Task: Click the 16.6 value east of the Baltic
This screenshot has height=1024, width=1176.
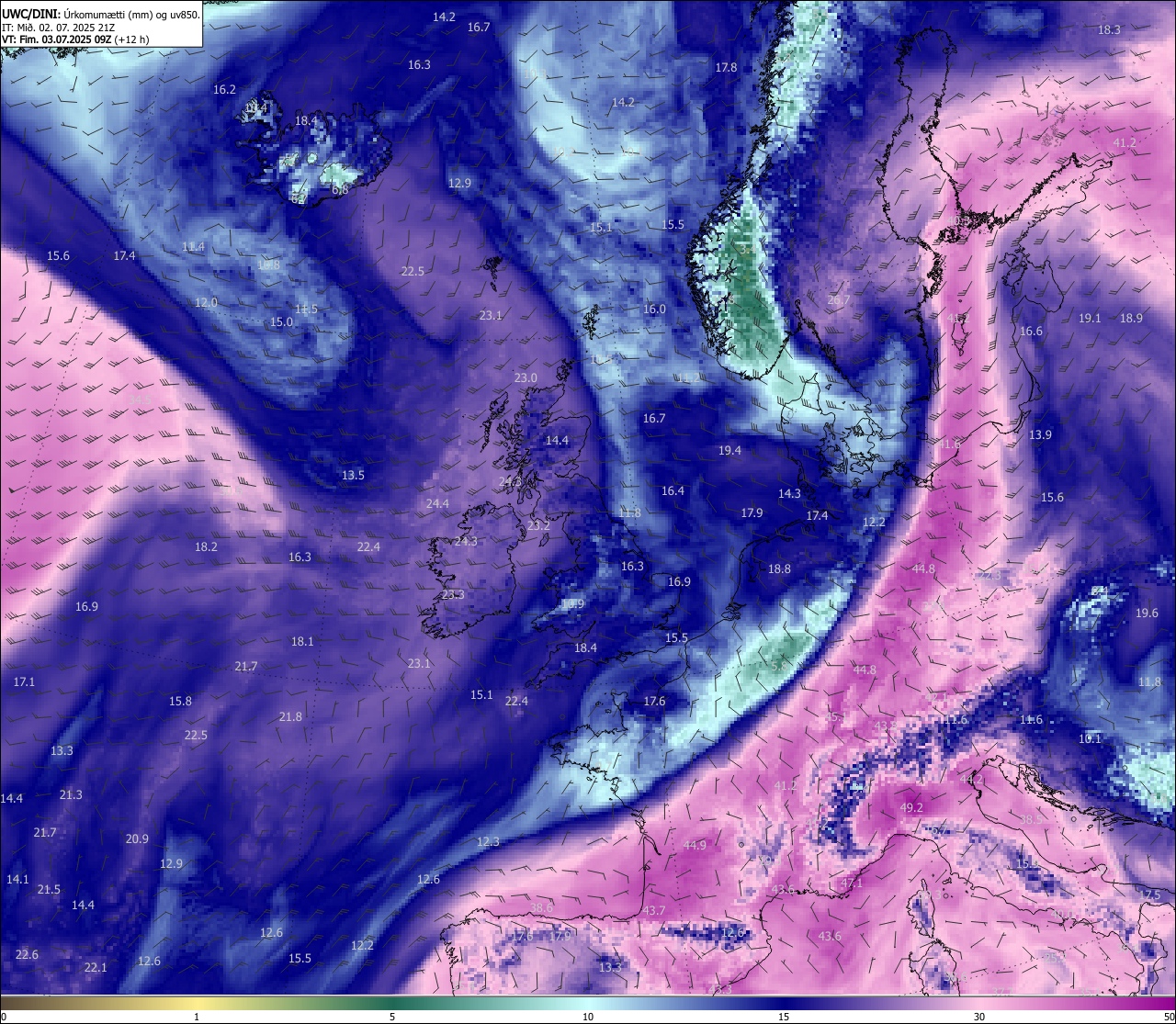Action: coord(1031,332)
